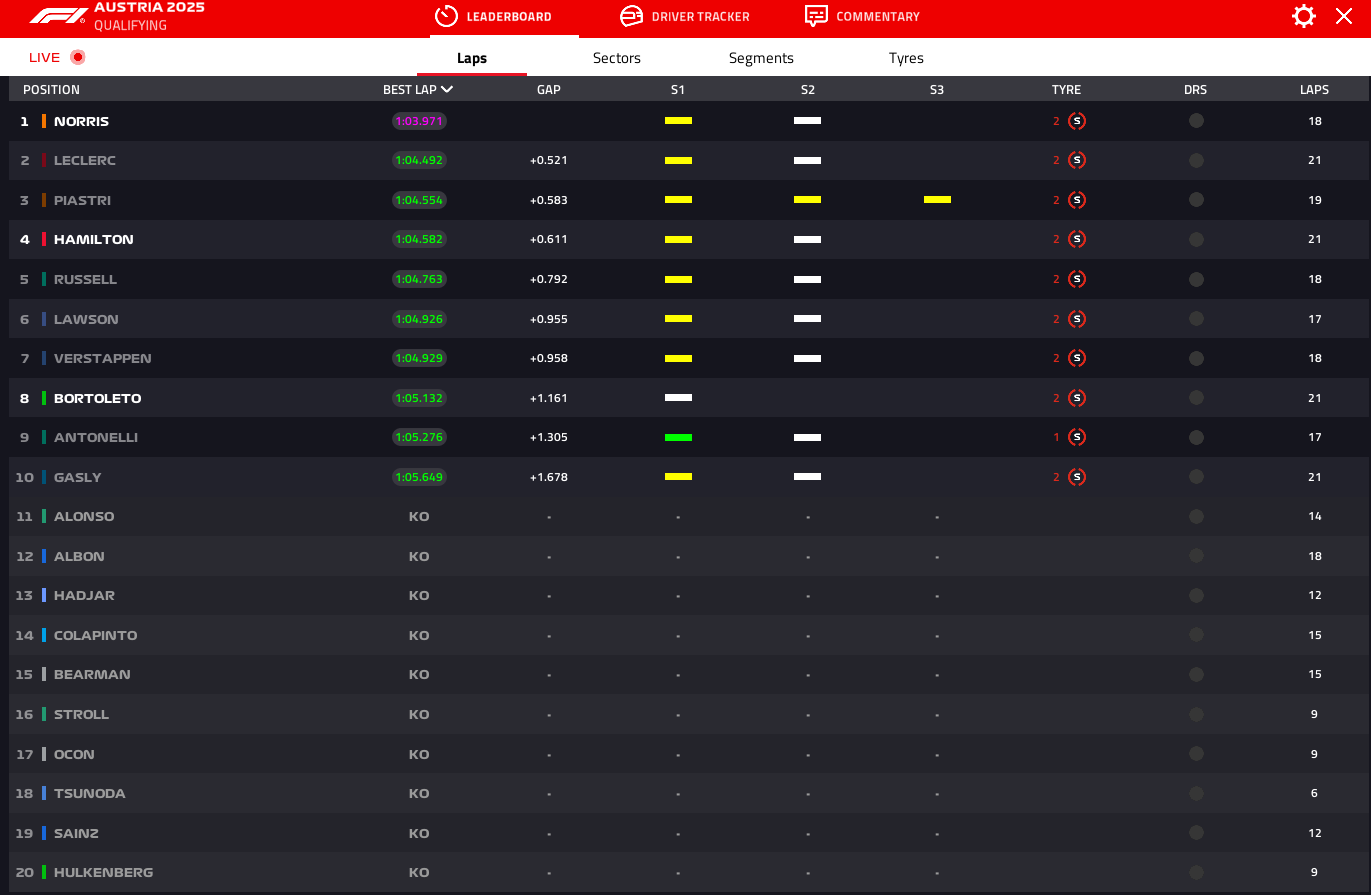Click Piastri DRS indicator dot
Screen dimensions: 1371x895
pyautogui.click(x=1196, y=200)
